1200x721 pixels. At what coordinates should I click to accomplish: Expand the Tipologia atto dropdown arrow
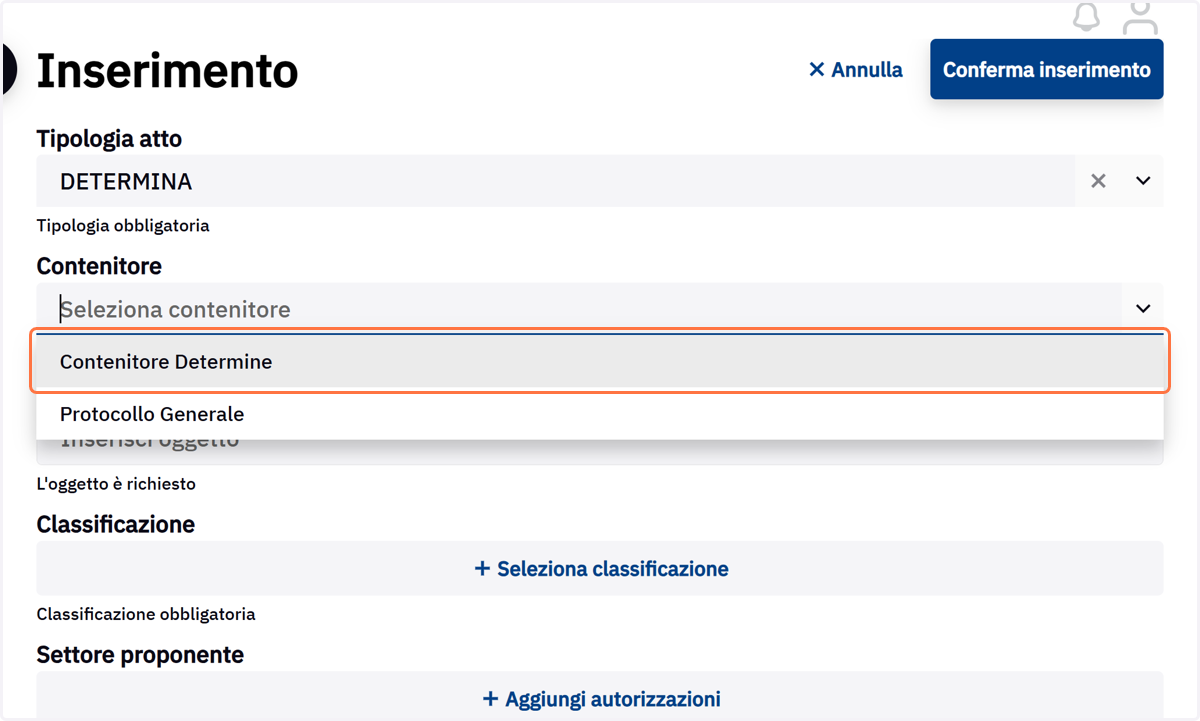click(1143, 181)
